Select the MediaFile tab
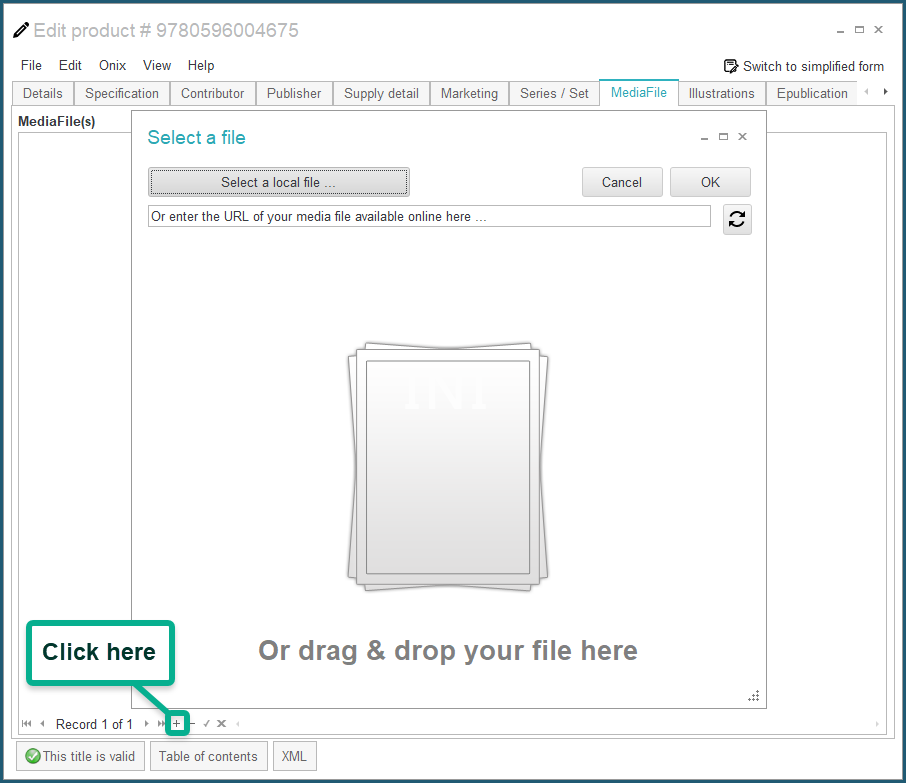Viewport: 906px width, 783px height. (x=639, y=92)
